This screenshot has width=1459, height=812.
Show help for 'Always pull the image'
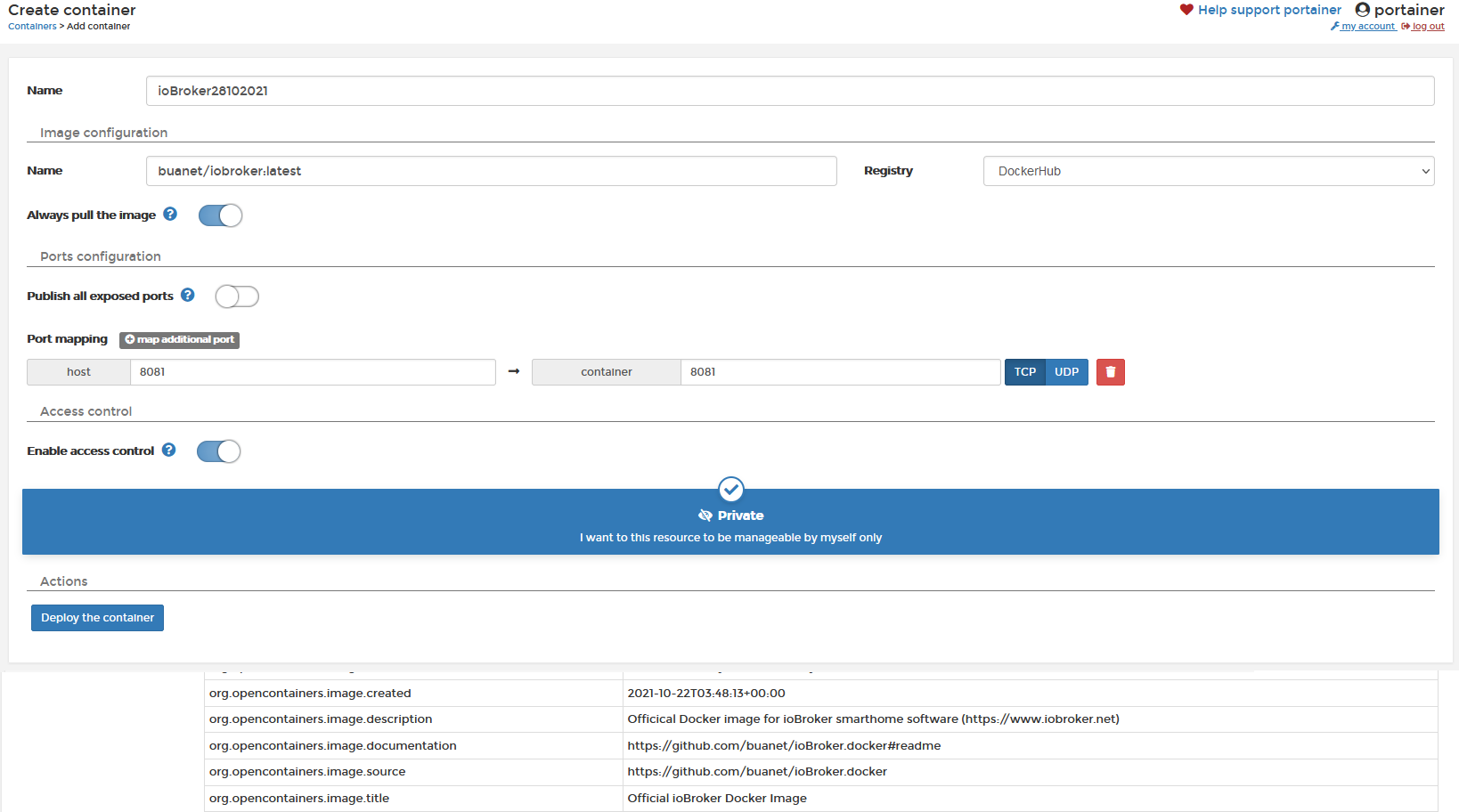point(170,214)
